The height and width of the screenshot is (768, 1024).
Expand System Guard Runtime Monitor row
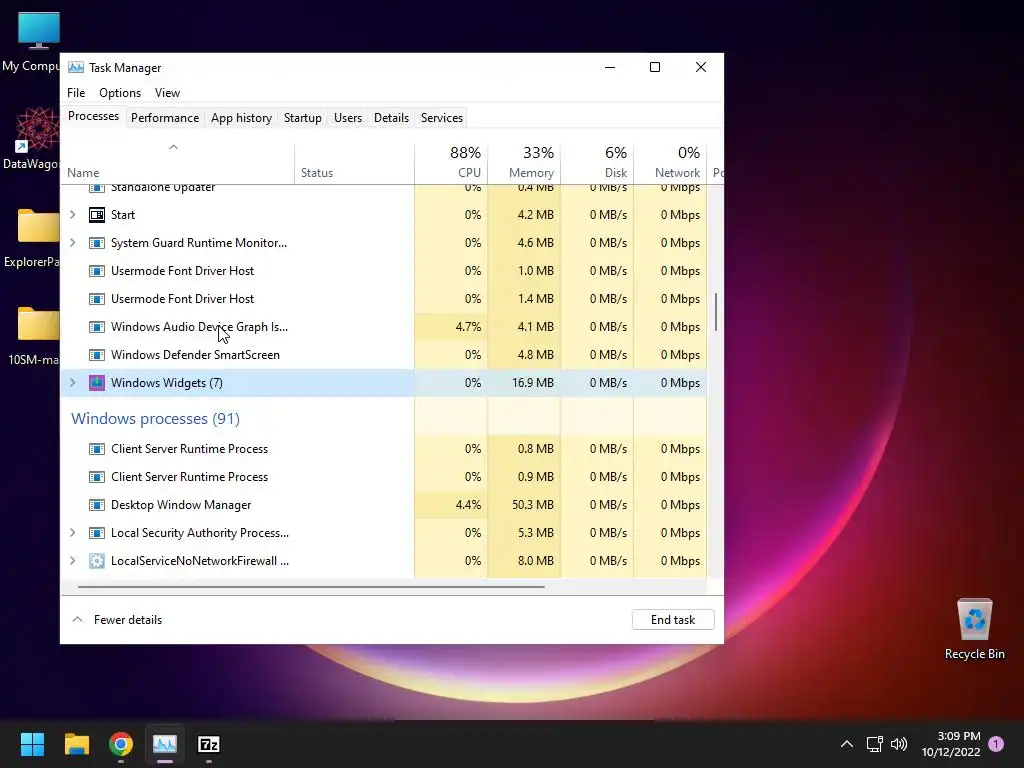[72, 243]
